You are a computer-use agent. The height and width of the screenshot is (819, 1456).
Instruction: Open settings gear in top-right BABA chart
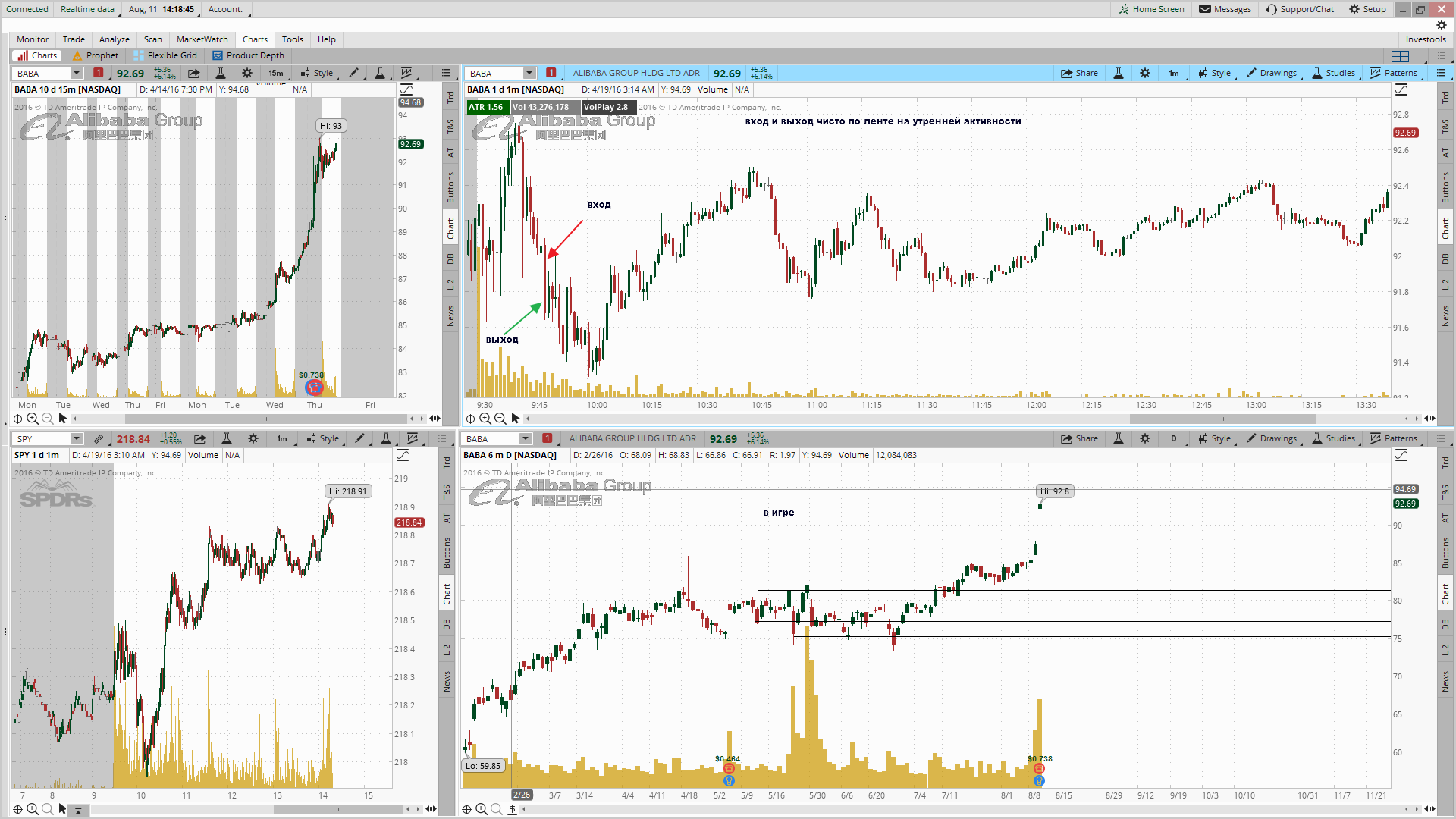pyautogui.click(x=1145, y=73)
